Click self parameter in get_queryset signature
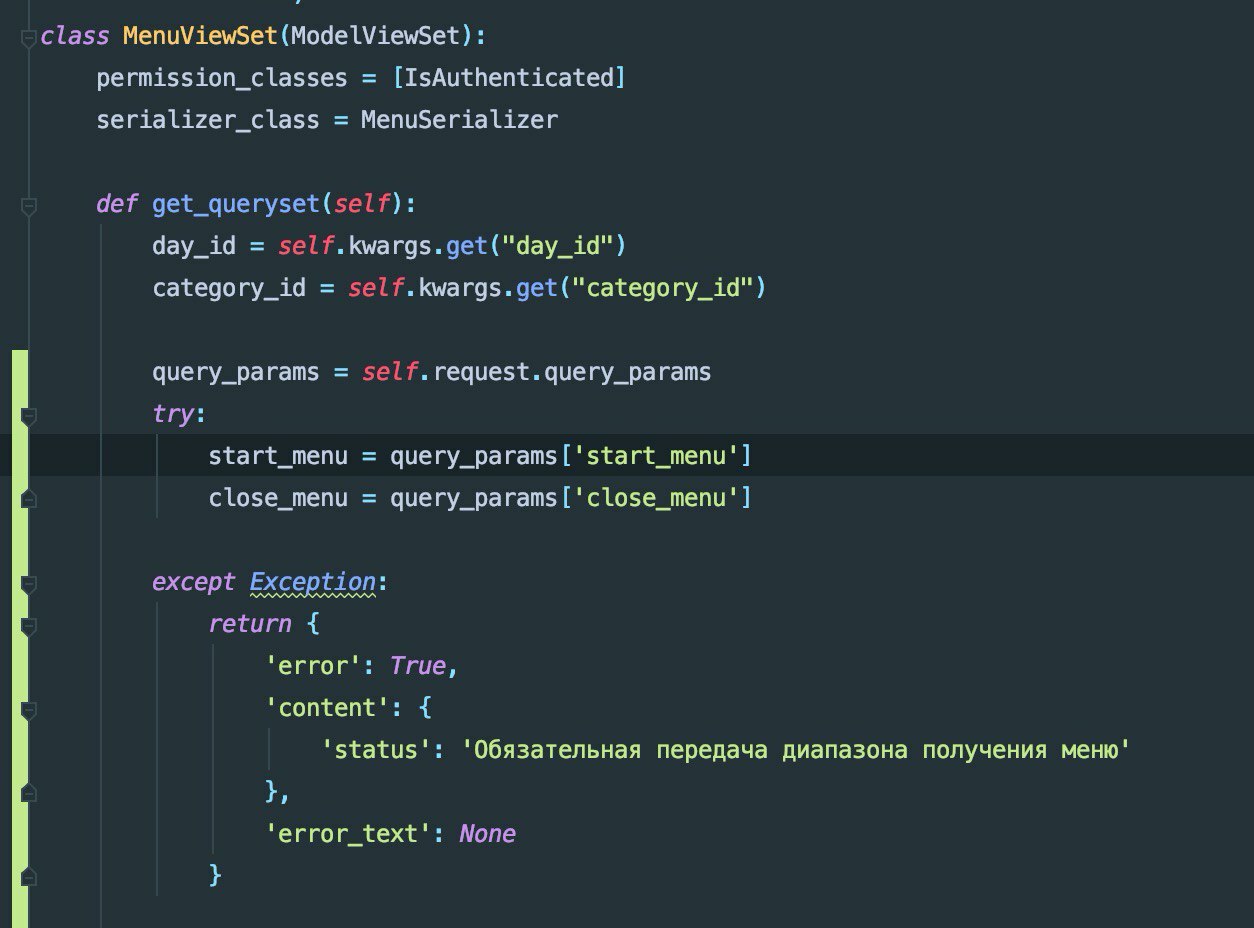 click(361, 204)
